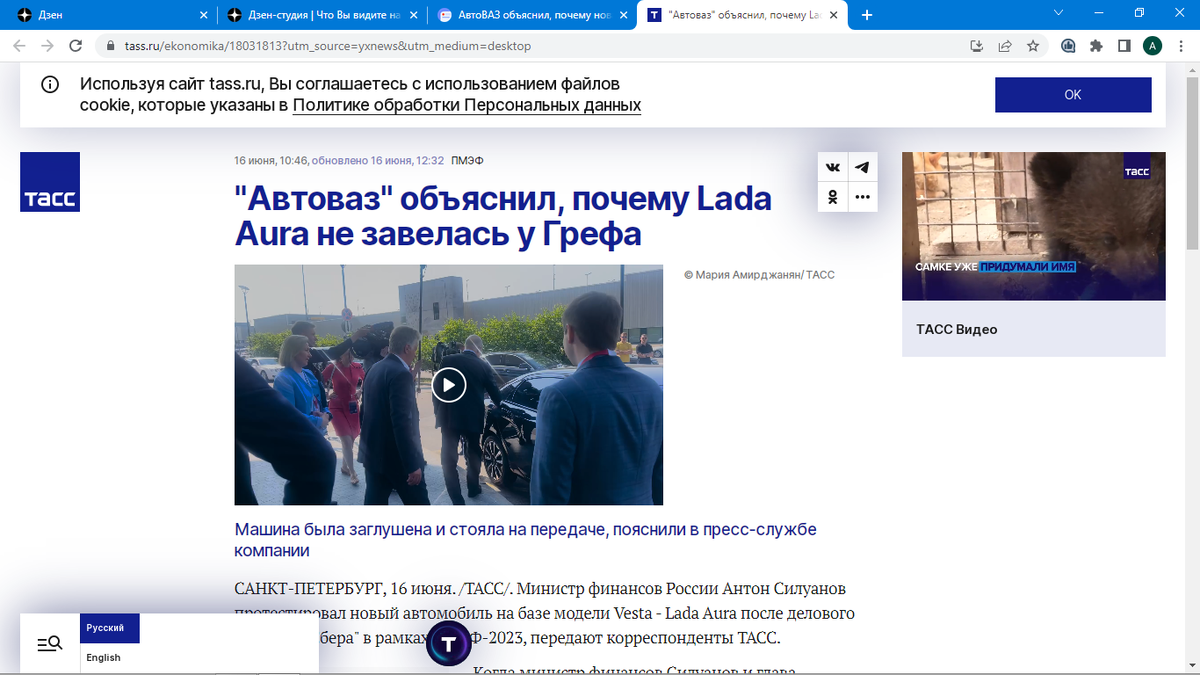Close the 'Дзен-студия' tab
Image resolution: width=1200 pixels, height=675 pixels.
(x=414, y=15)
